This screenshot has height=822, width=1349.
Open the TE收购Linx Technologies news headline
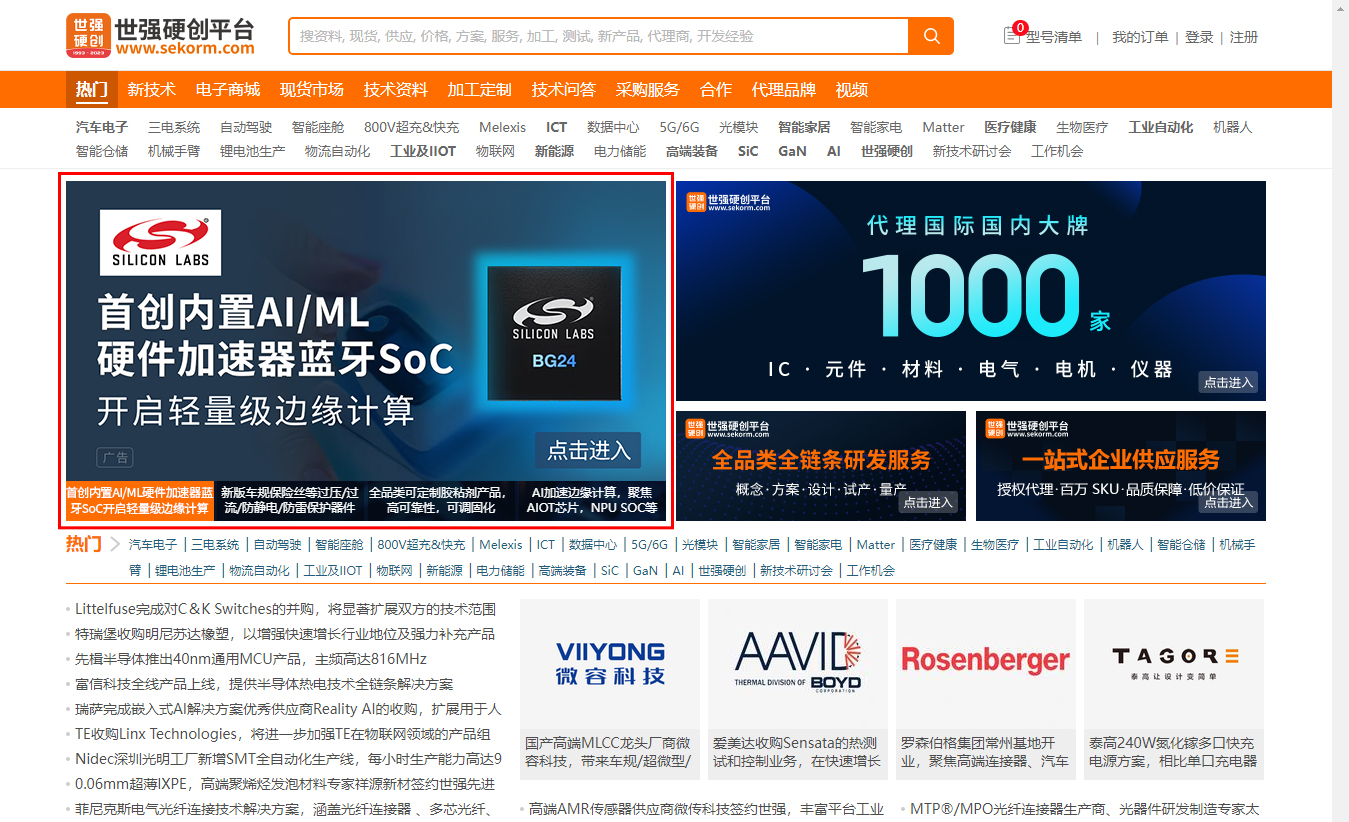(x=283, y=734)
